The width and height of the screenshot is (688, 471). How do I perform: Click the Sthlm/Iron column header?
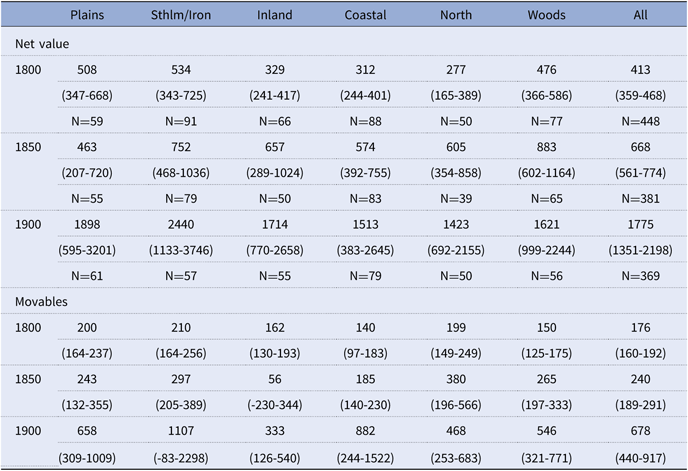click(x=180, y=15)
